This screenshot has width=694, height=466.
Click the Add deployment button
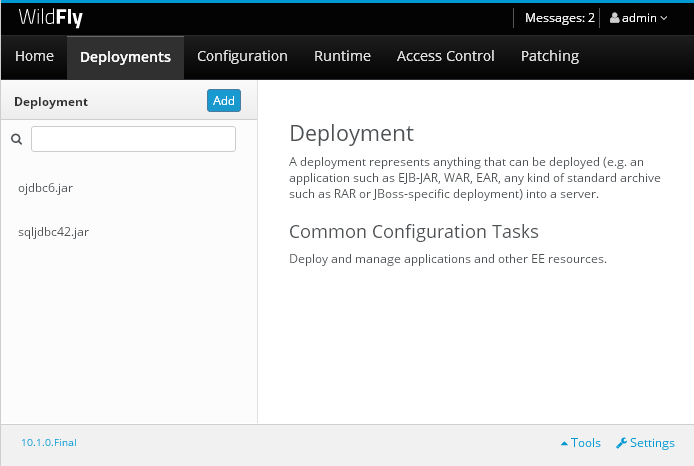(x=224, y=100)
